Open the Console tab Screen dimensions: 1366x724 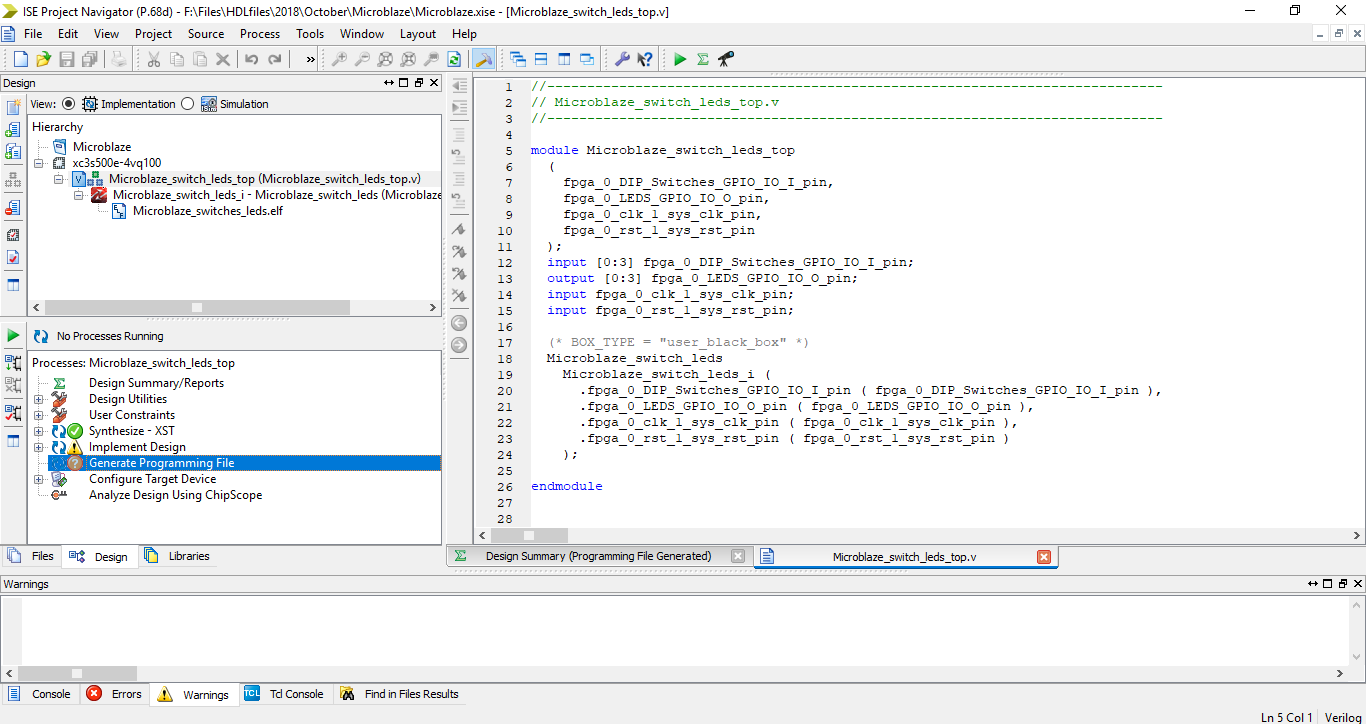click(x=40, y=694)
